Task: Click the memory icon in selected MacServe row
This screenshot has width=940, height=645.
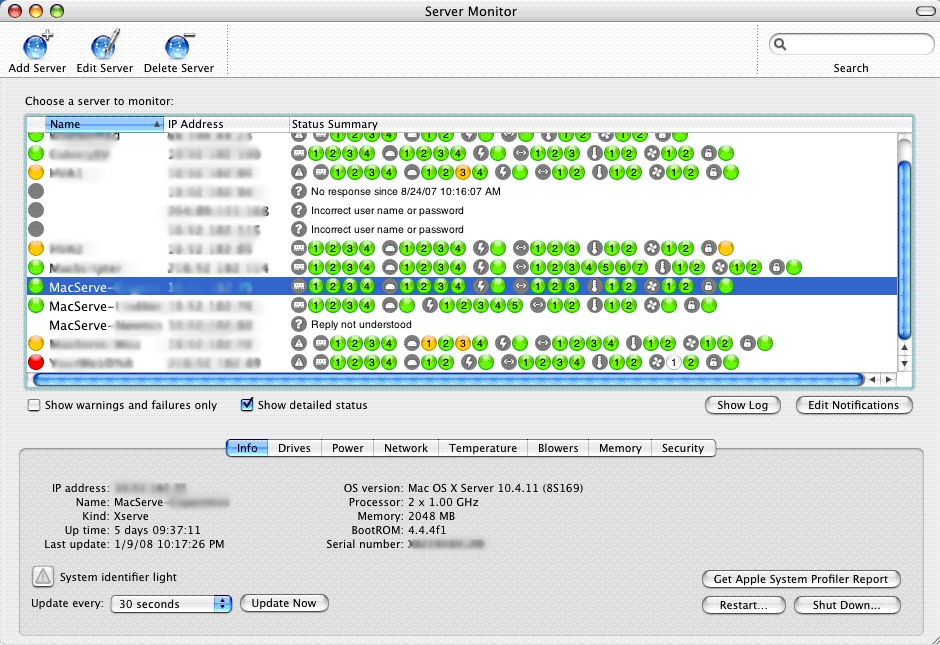Action: (299, 287)
